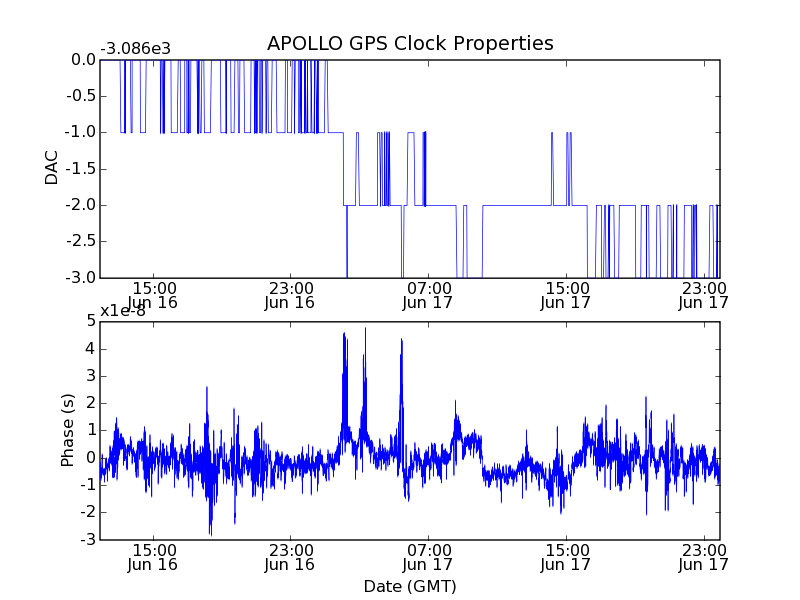Click the 'x1e-8' scale multiplier label
Screen dimensions: 800x600
point(123,311)
